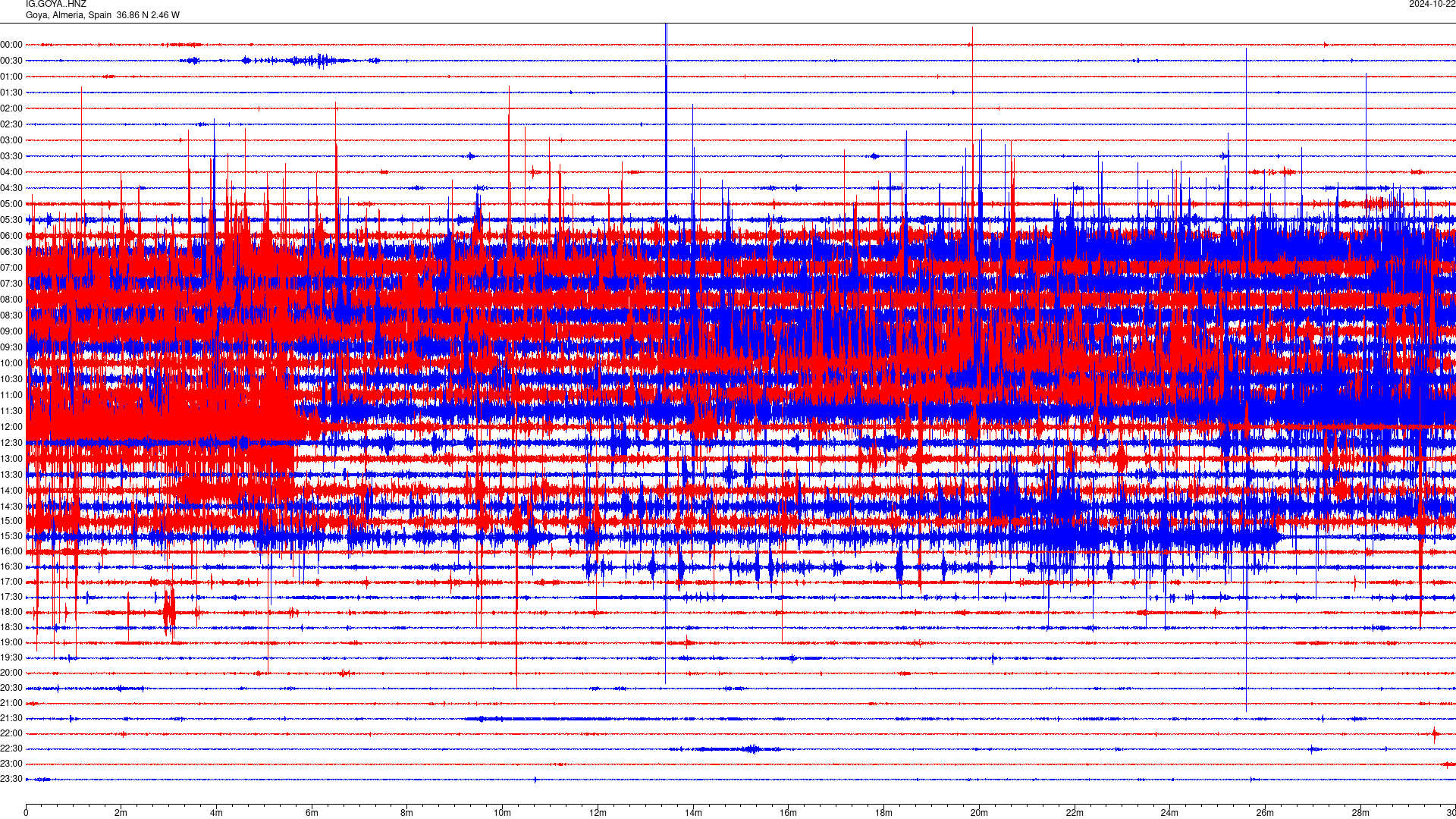Select the 17:00 time row label
The image size is (1456, 819).
pyautogui.click(x=11, y=582)
